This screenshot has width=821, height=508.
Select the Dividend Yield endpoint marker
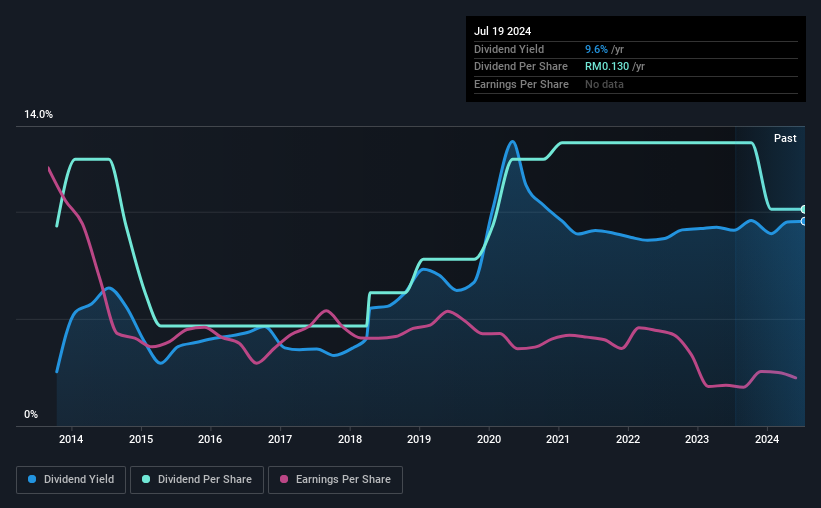[804, 222]
